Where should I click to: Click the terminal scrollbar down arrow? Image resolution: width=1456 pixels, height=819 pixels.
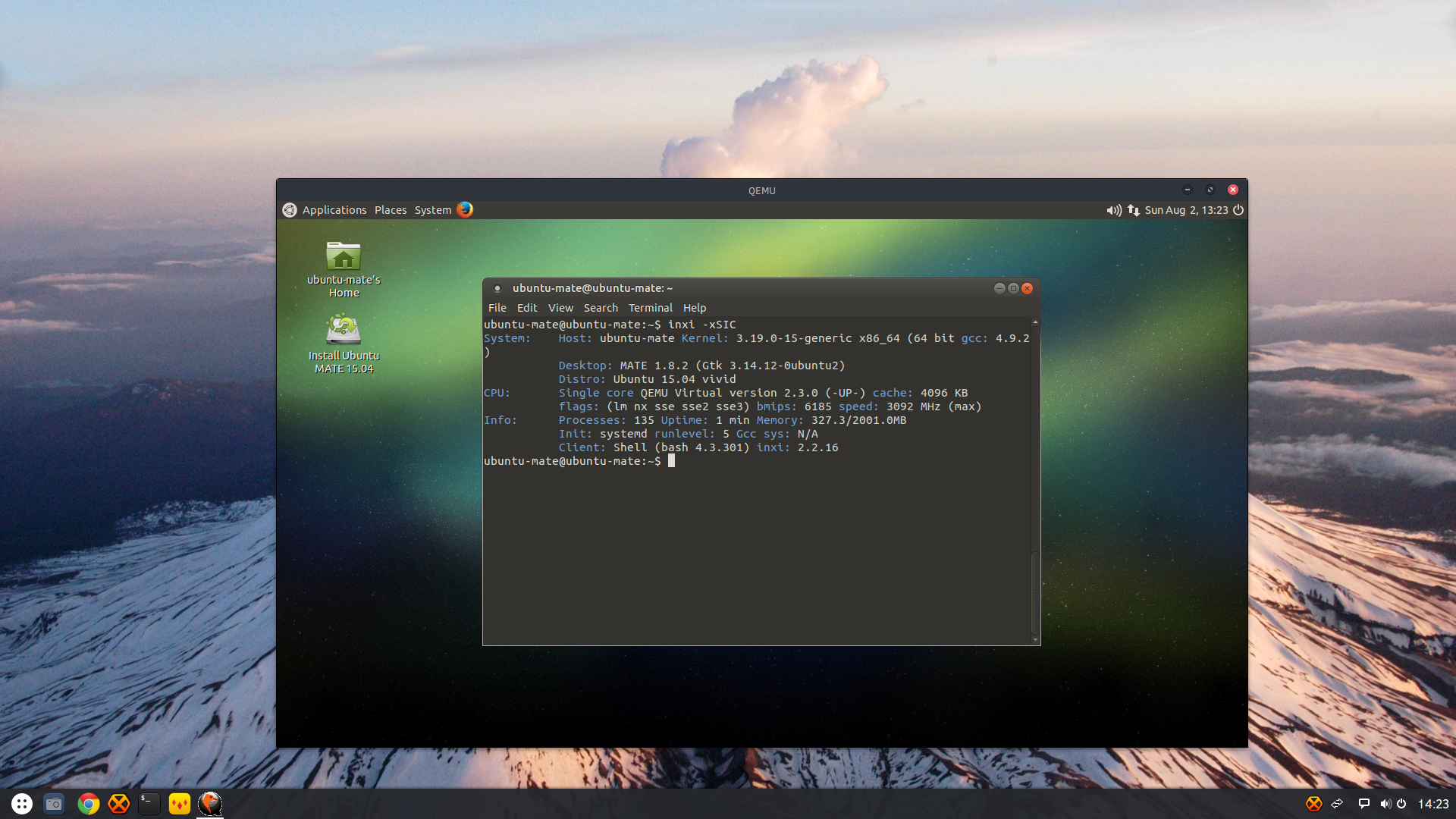1035,640
